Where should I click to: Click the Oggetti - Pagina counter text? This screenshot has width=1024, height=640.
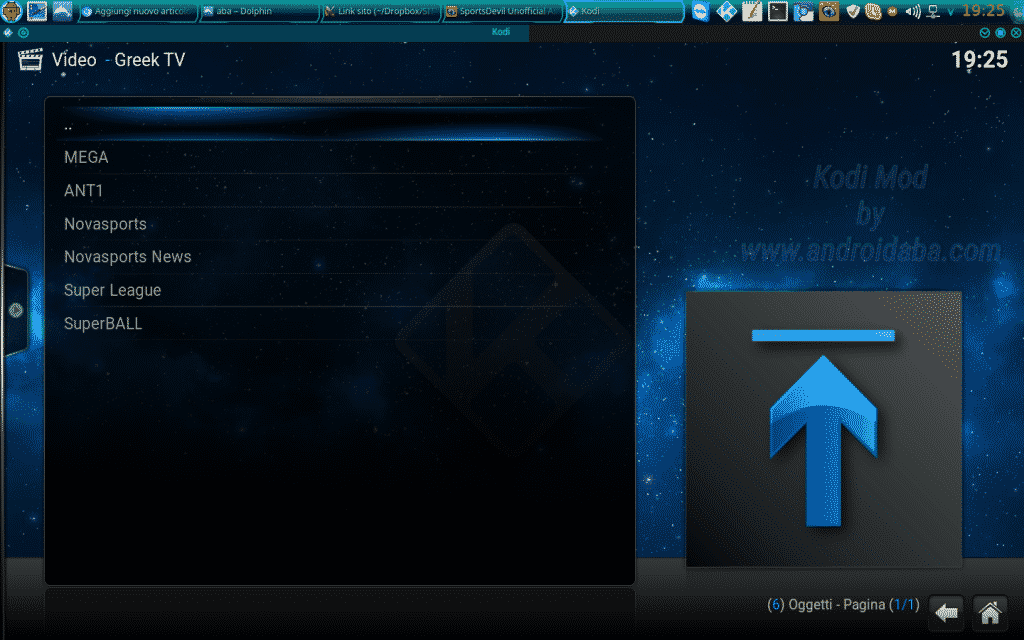coord(843,605)
